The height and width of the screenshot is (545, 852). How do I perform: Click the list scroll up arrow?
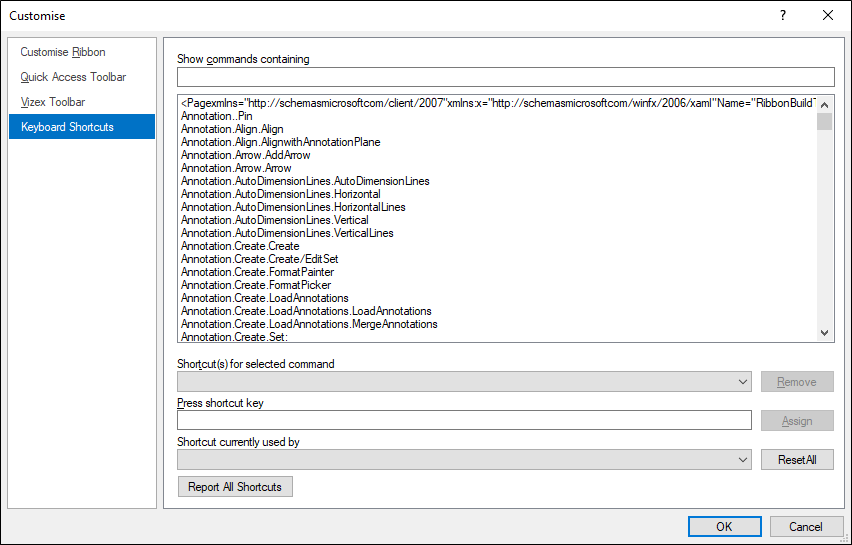[824, 105]
